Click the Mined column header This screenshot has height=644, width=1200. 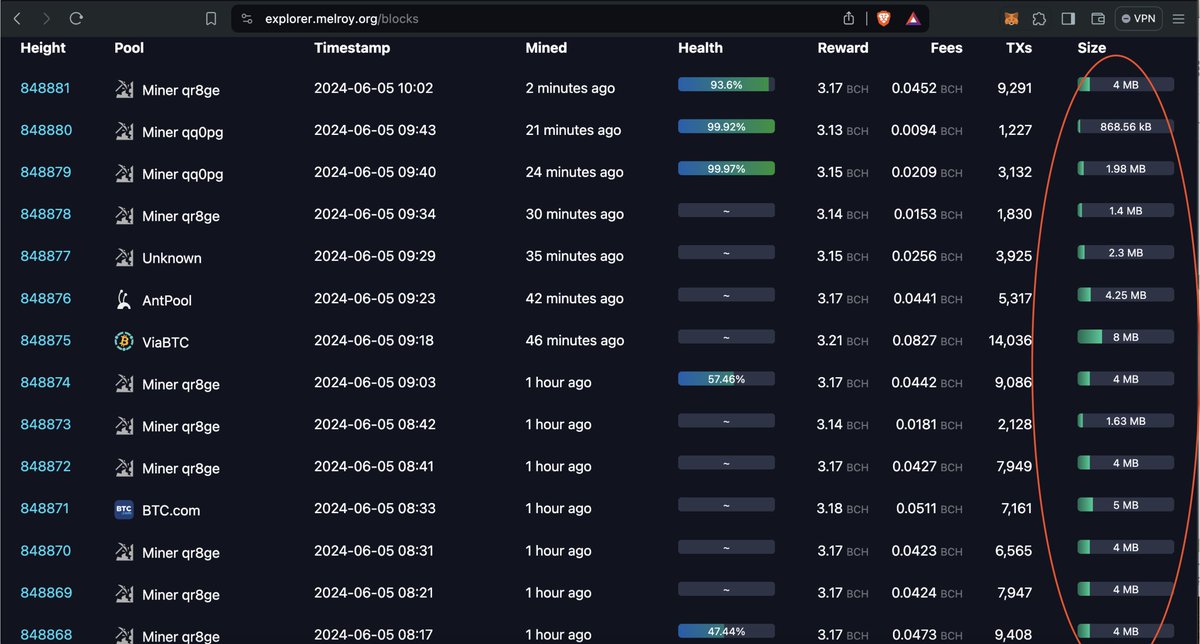click(546, 48)
